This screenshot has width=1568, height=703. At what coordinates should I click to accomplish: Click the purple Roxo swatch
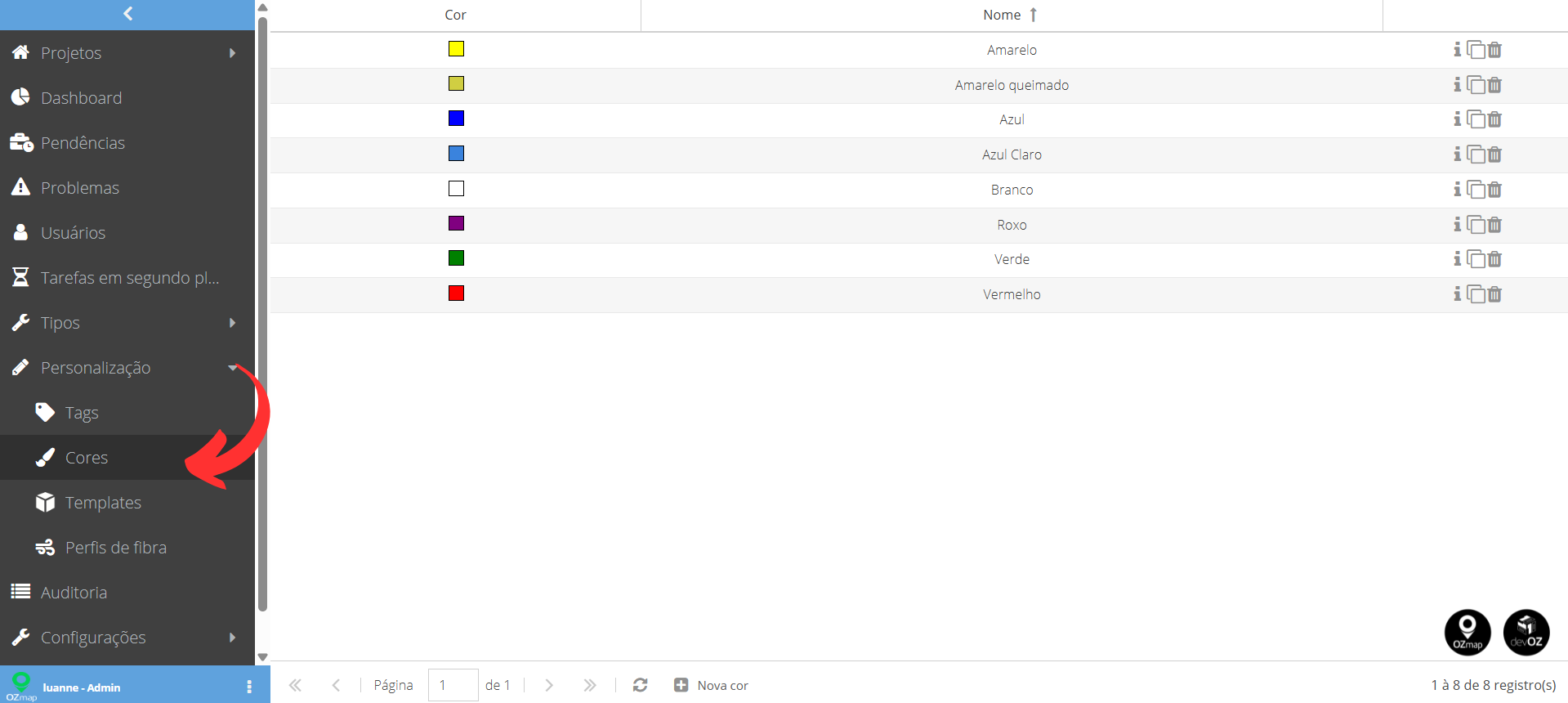[456, 223]
